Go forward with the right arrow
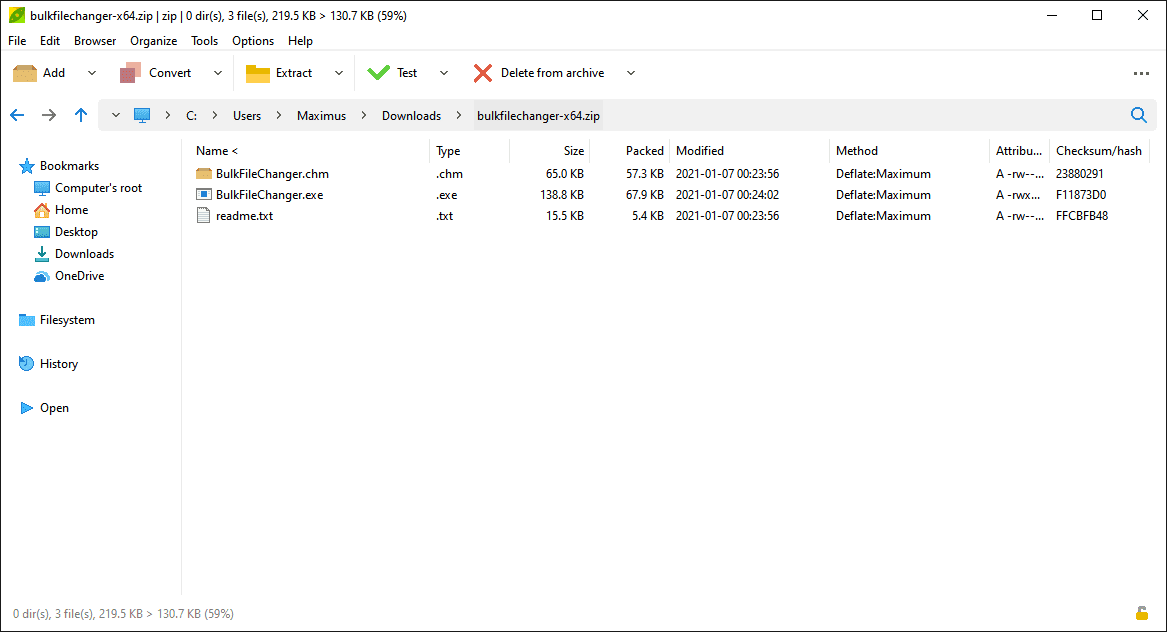Screen dimensions: 1167x632 point(49,115)
